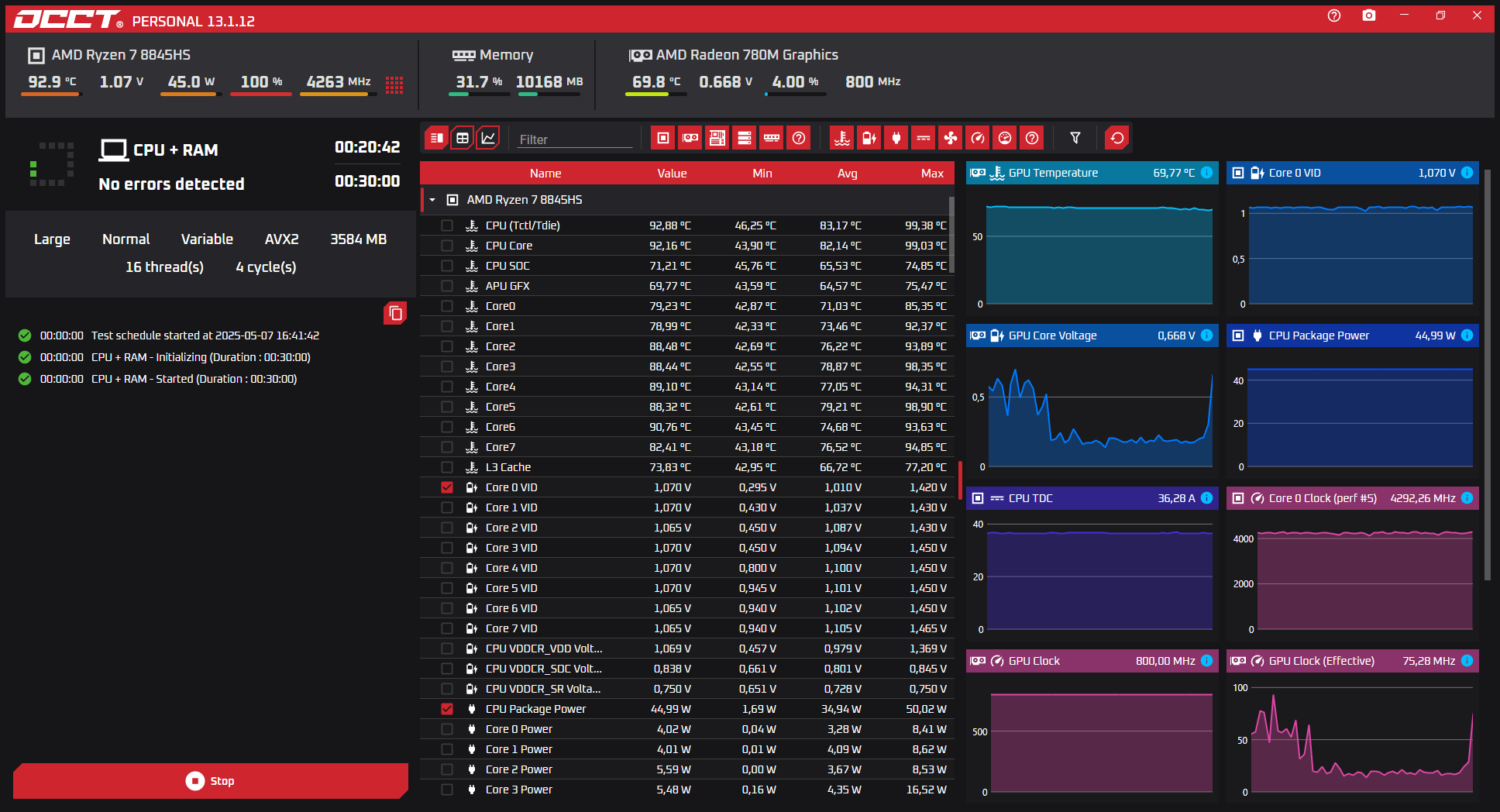The image size is (1500, 812).
Task: Click the funnel filter icon
Action: coord(1075,138)
